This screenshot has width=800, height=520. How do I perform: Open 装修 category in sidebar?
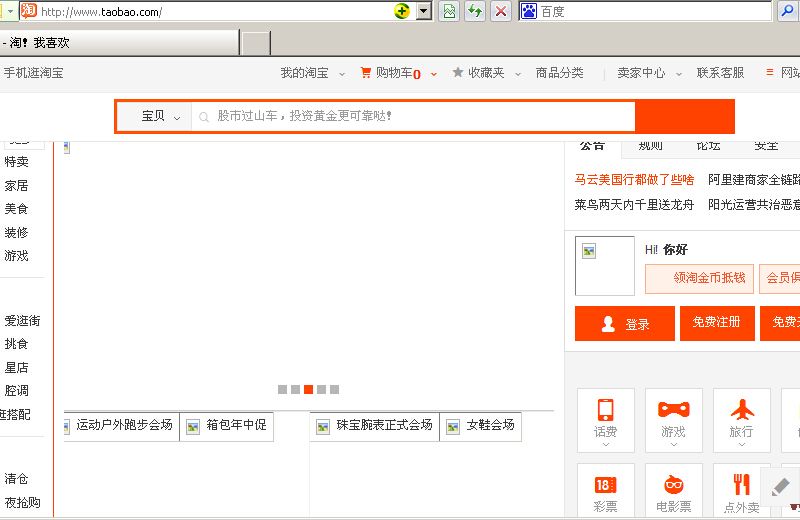click(x=16, y=233)
